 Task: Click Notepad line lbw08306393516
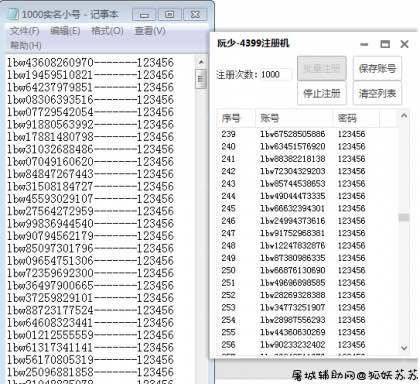coord(90,99)
